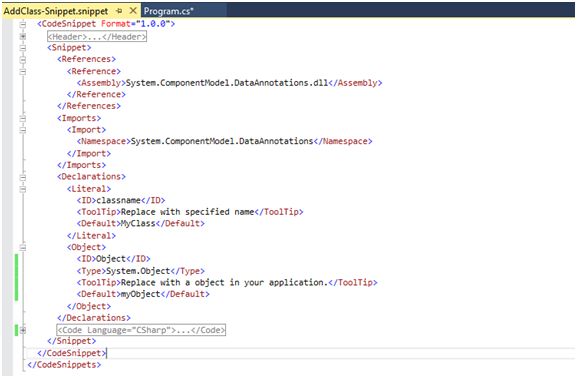577x378 pixels.
Task: Click the closing </Literal> tag
Action: pos(91,236)
